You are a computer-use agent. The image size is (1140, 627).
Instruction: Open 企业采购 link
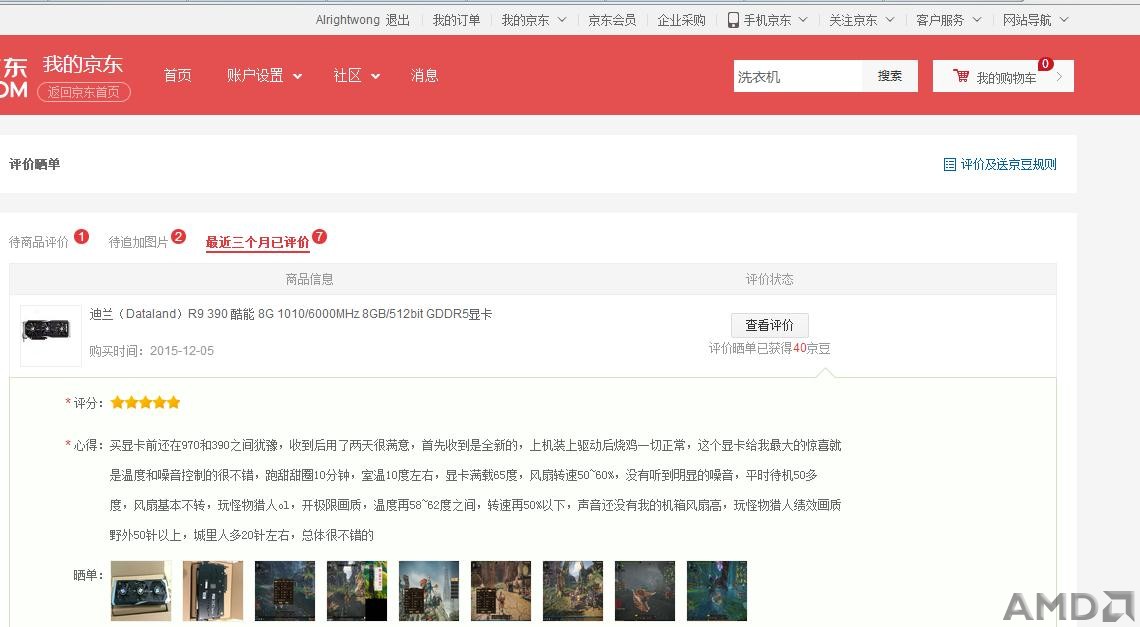681,20
